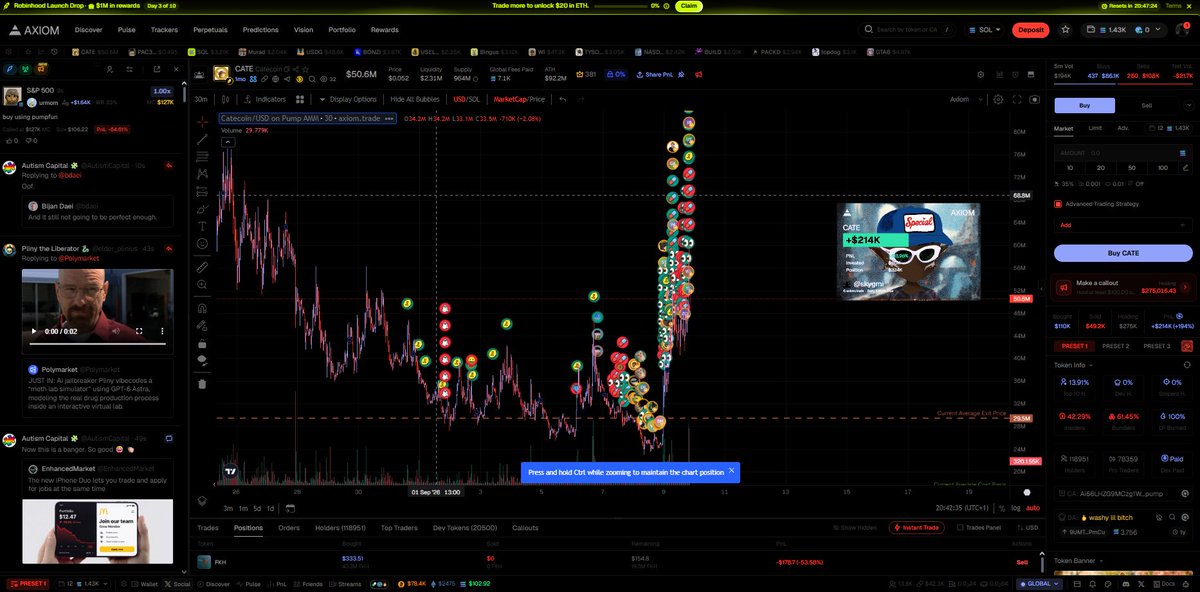Screen dimensions: 1200x592
Task: Toggle Hide All Bubbles on the chart
Action: [417, 99]
